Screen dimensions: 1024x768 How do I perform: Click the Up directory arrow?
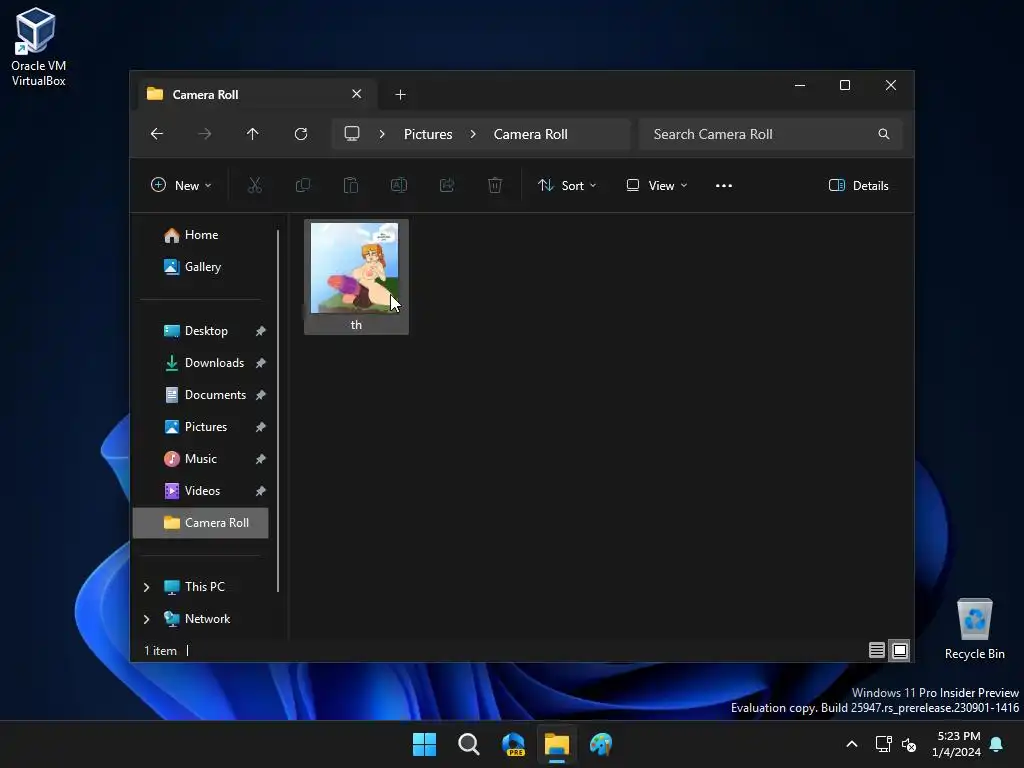tap(253, 134)
